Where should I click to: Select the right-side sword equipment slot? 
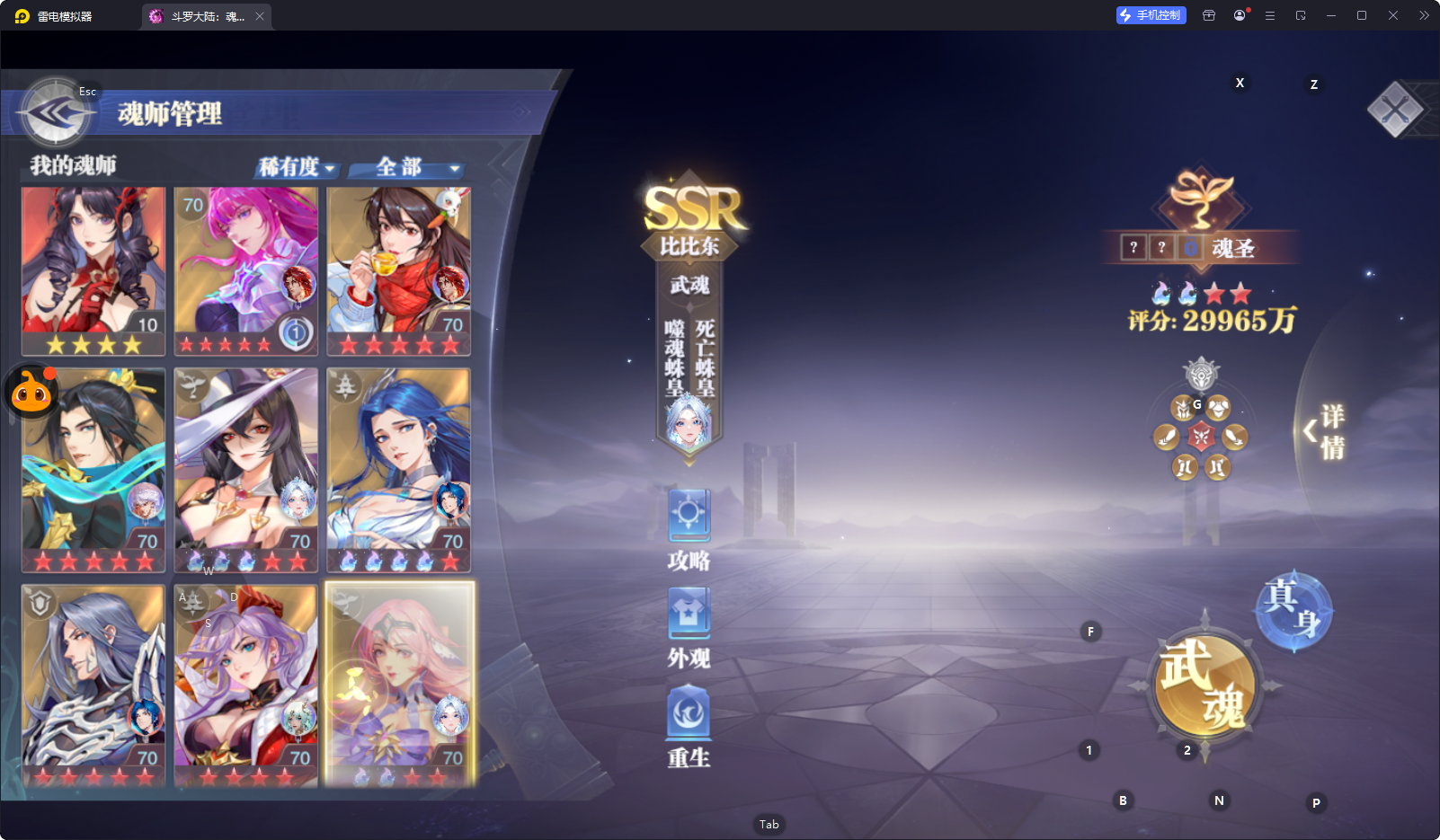coord(1235,438)
